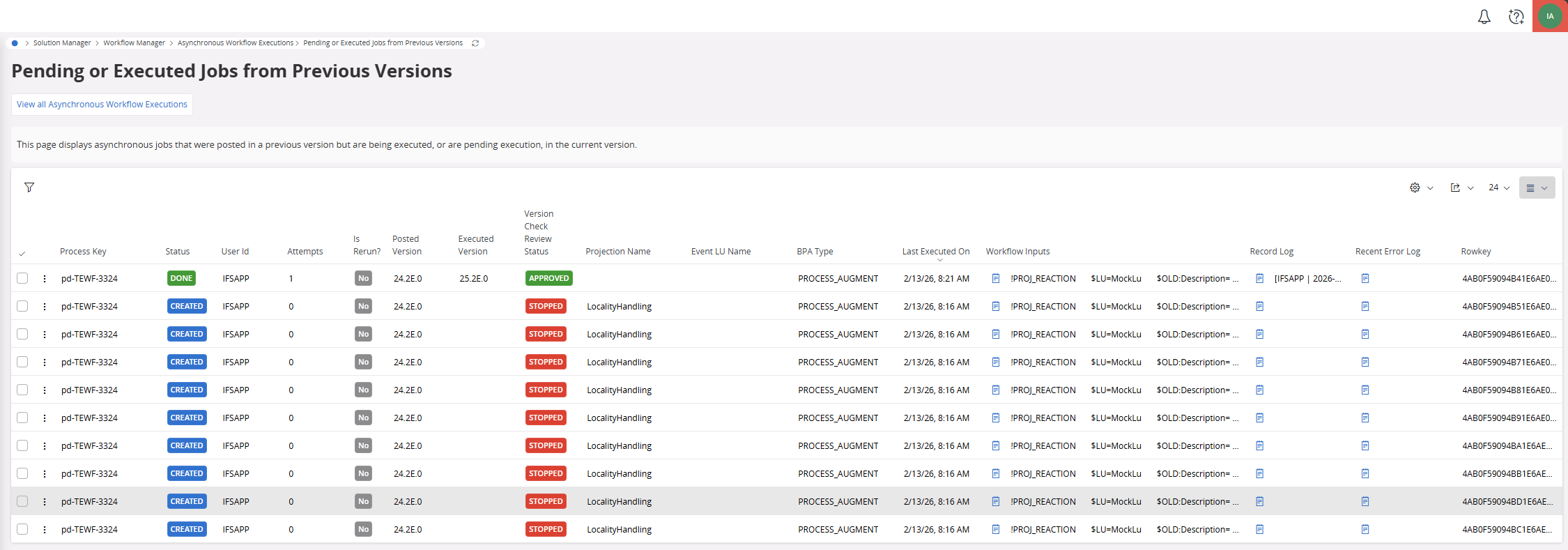This screenshot has width=1568, height=550.
Task: Click the green APPROVED status badge
Action: pos(549,278)
